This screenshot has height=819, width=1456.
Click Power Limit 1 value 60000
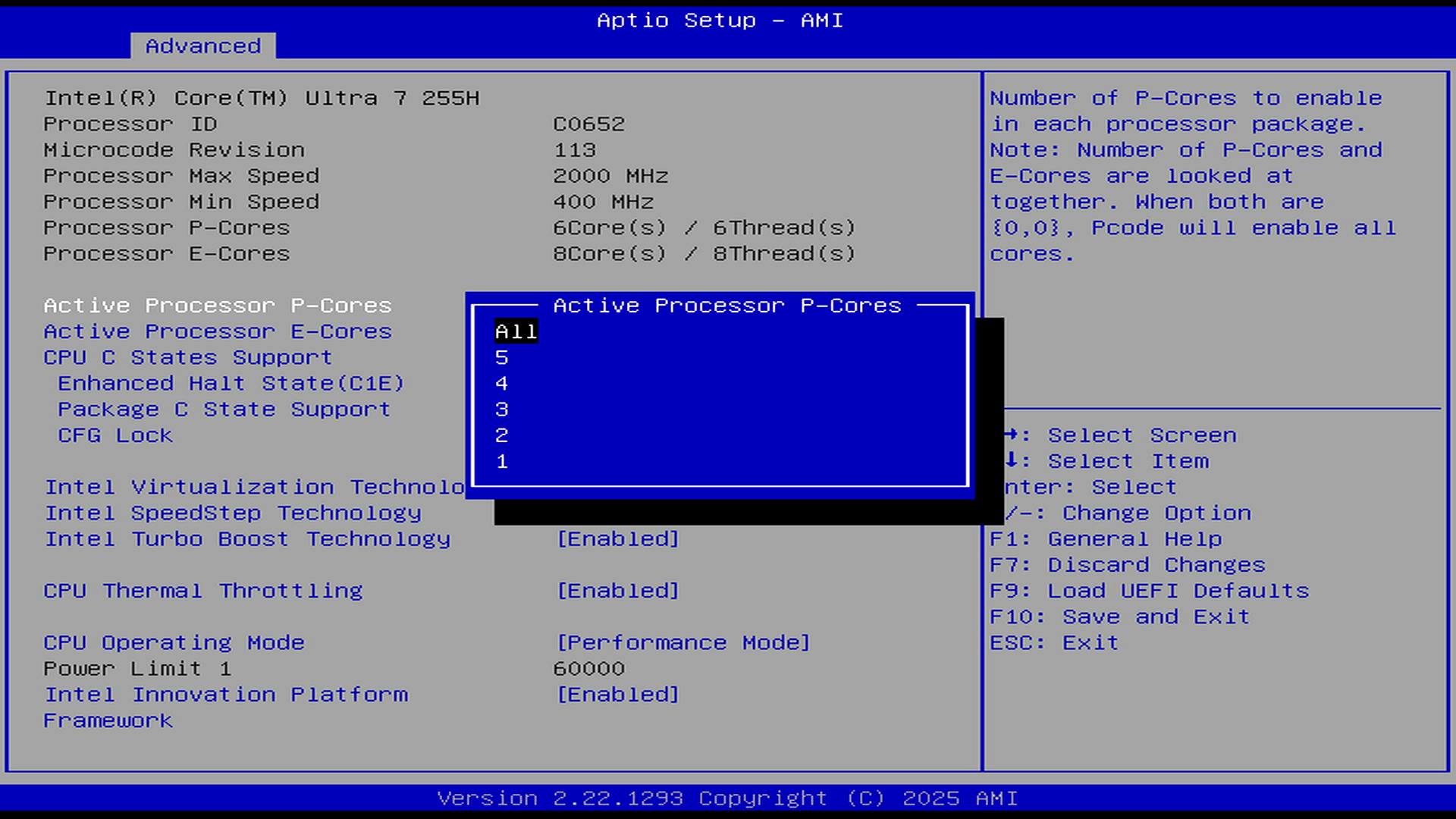point(588,669)
